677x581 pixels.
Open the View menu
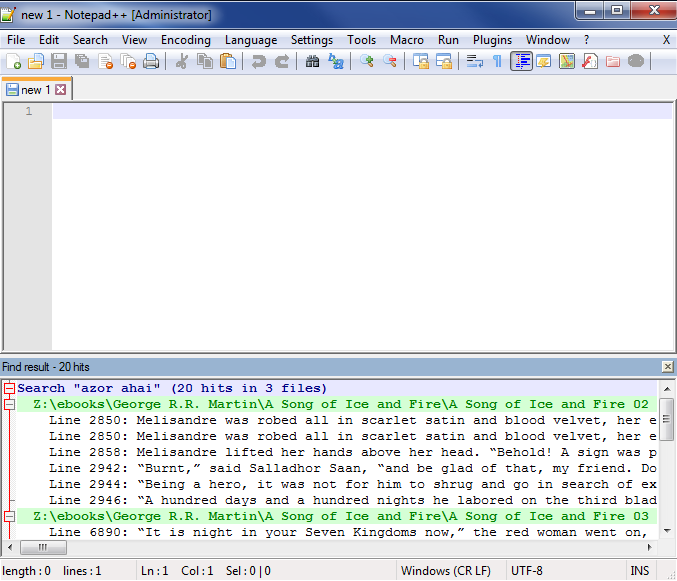tap(134, 40)
